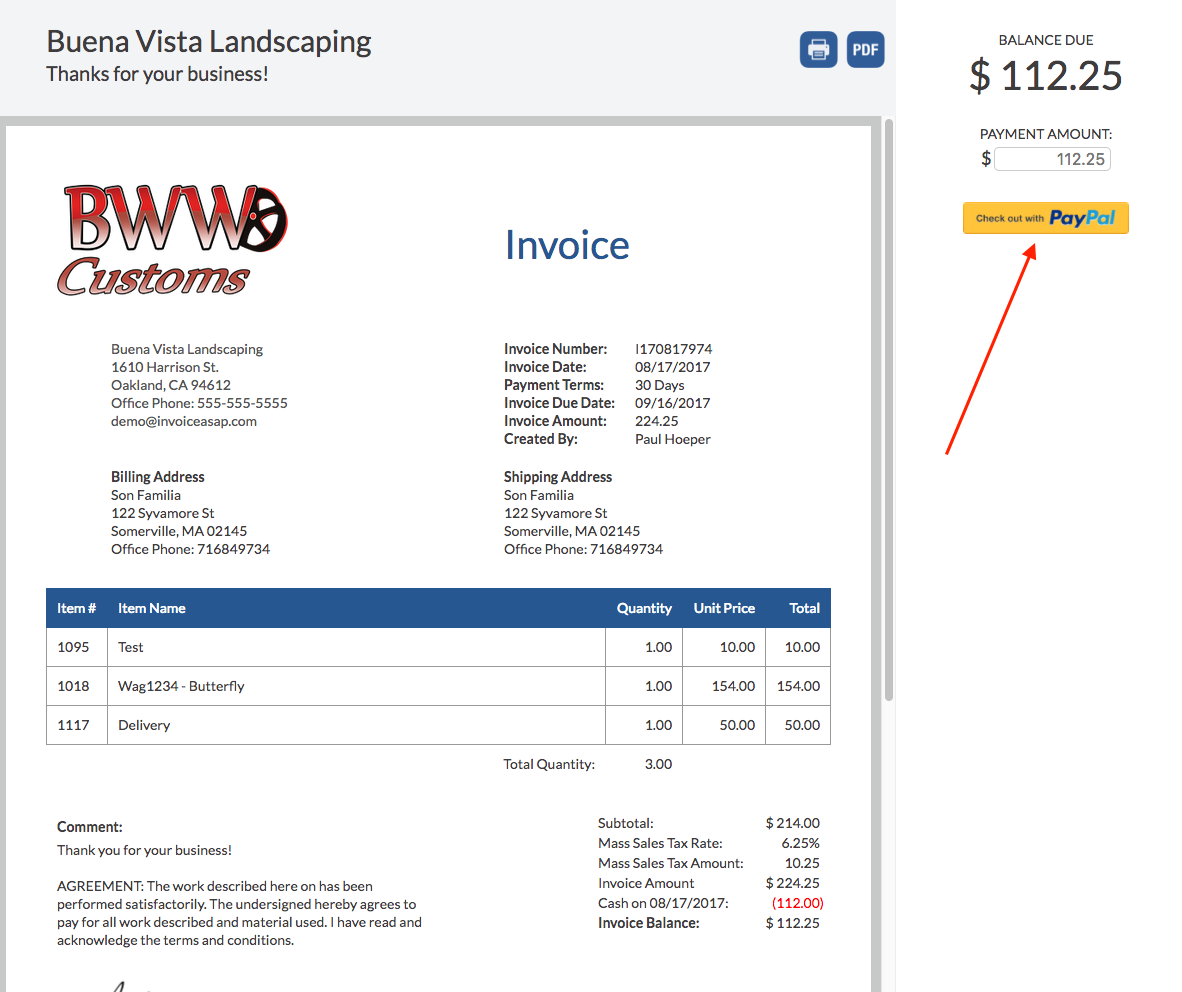The width and height of the screenshot is (1182, 992).
Task: Click the demo@invoiceasap.com email address
Action: tap(184, 421)
